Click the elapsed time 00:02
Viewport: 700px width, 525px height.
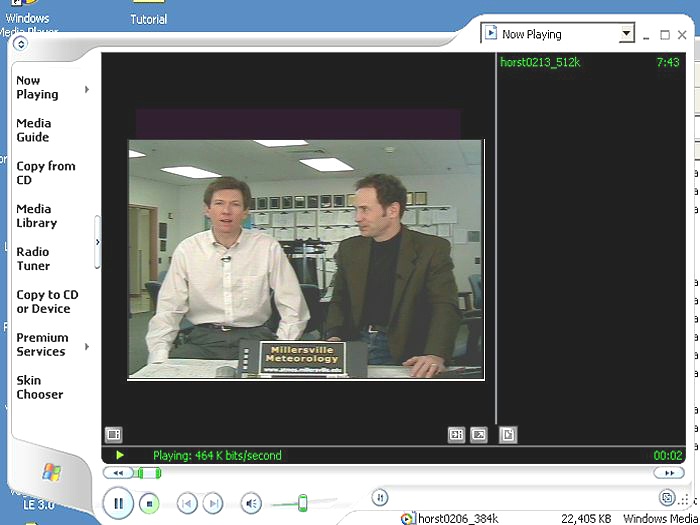click(x=668, y=455)
